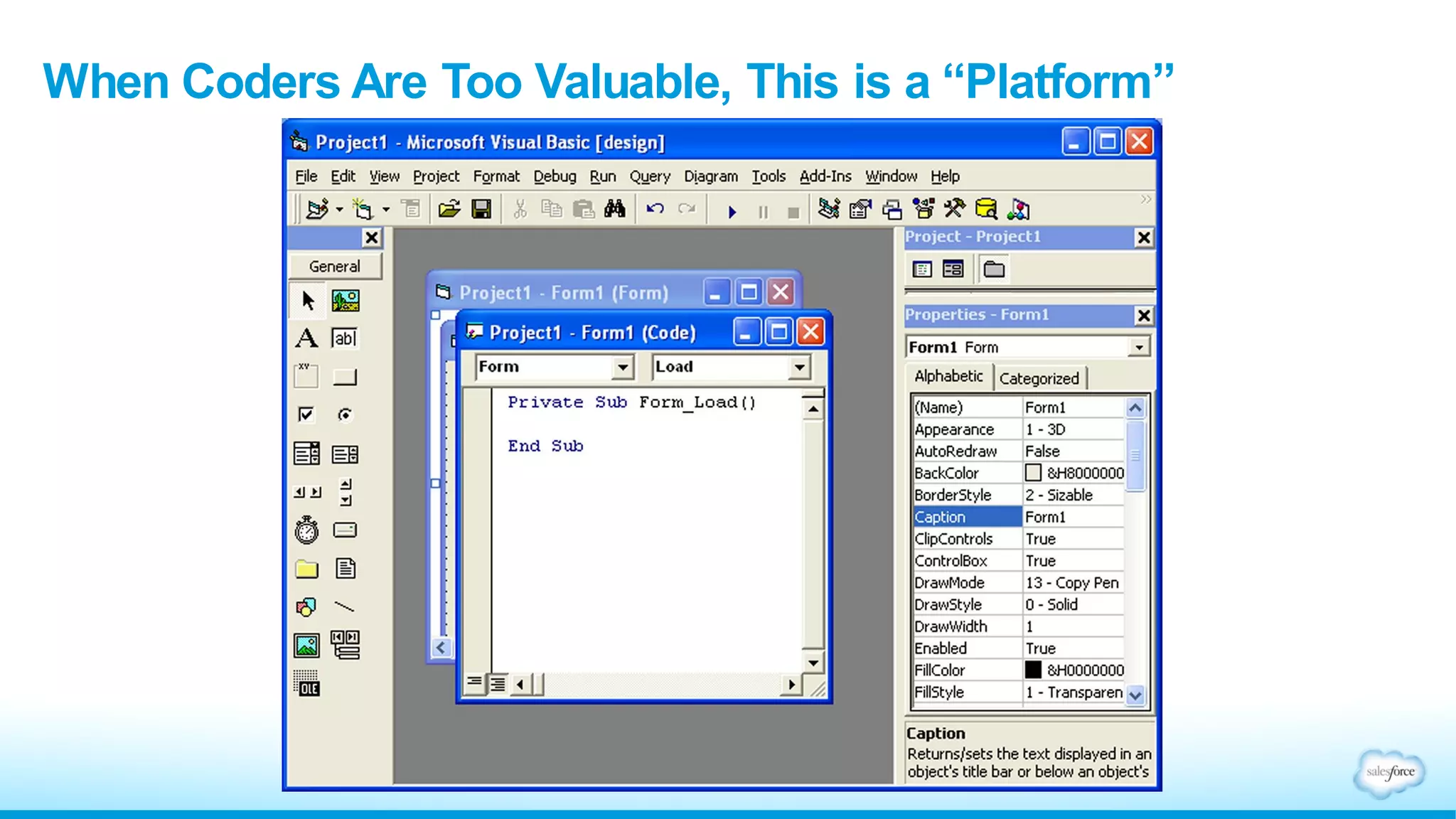
Task: Open the Form1 Form object dropdown in Properties
Action: pos(1139,347)
